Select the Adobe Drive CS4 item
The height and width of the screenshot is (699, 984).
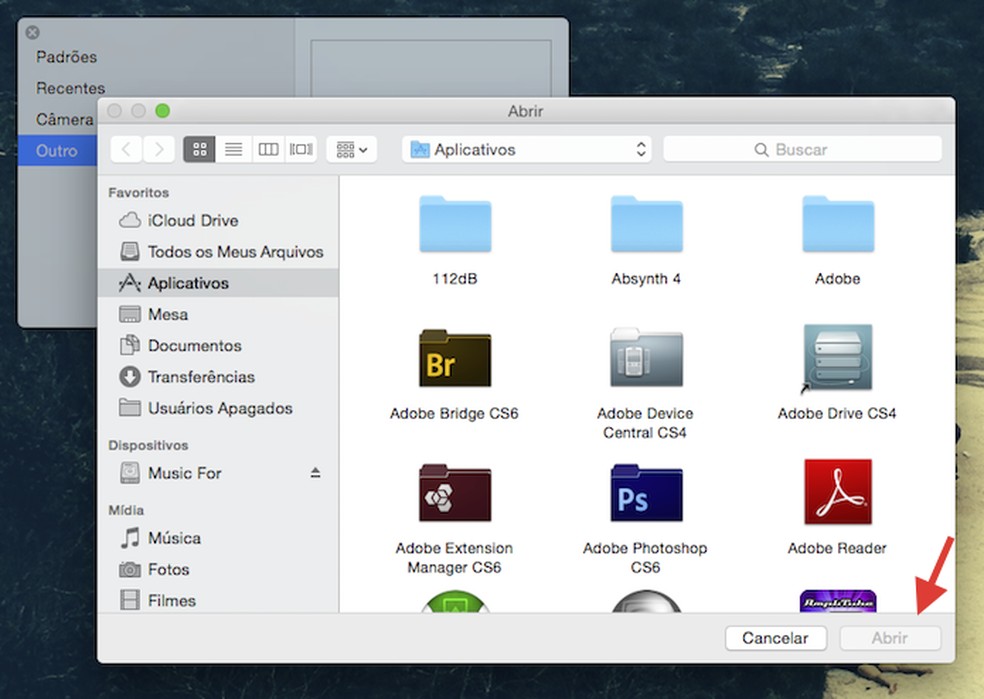[837, 356]
